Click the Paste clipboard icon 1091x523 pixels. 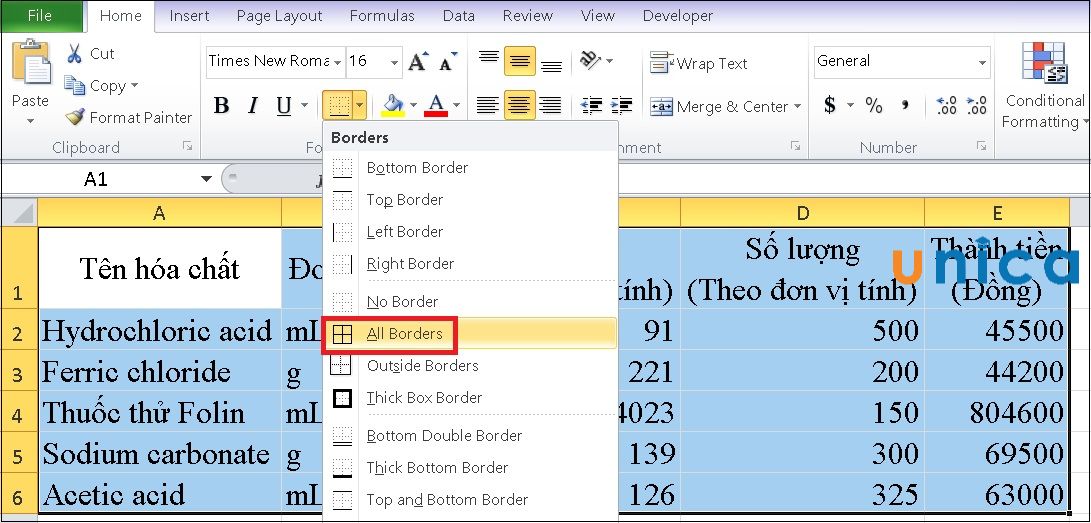[x=30, y=66]
